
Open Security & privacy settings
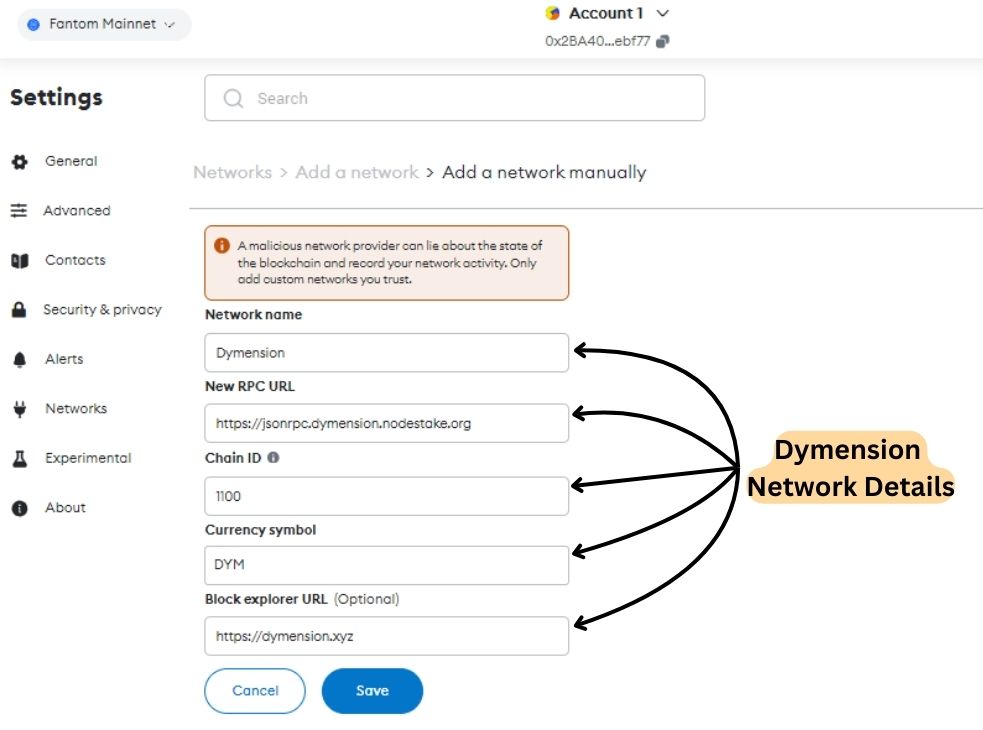(102, 310)
